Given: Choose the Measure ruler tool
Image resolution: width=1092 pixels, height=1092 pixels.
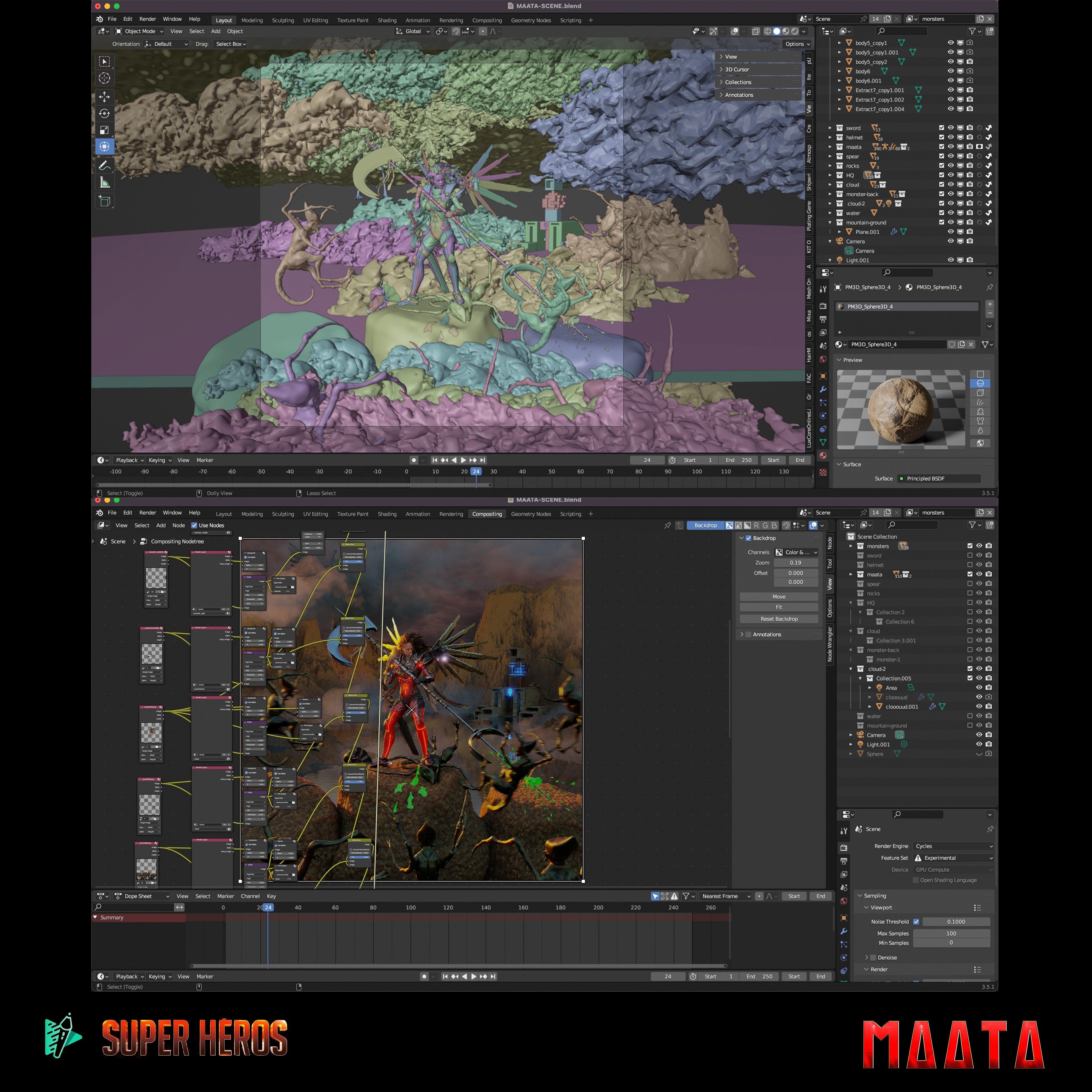Looking at the screenshot, I should click(105, 182).
